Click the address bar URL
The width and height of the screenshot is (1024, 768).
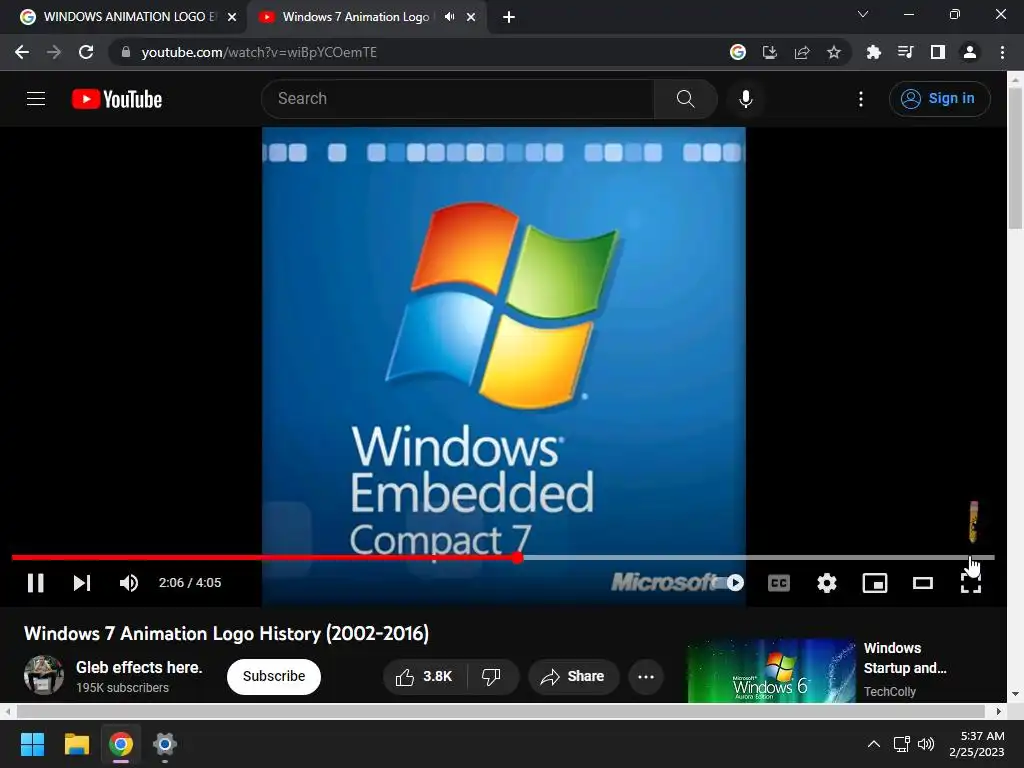(x=259, y=52)
